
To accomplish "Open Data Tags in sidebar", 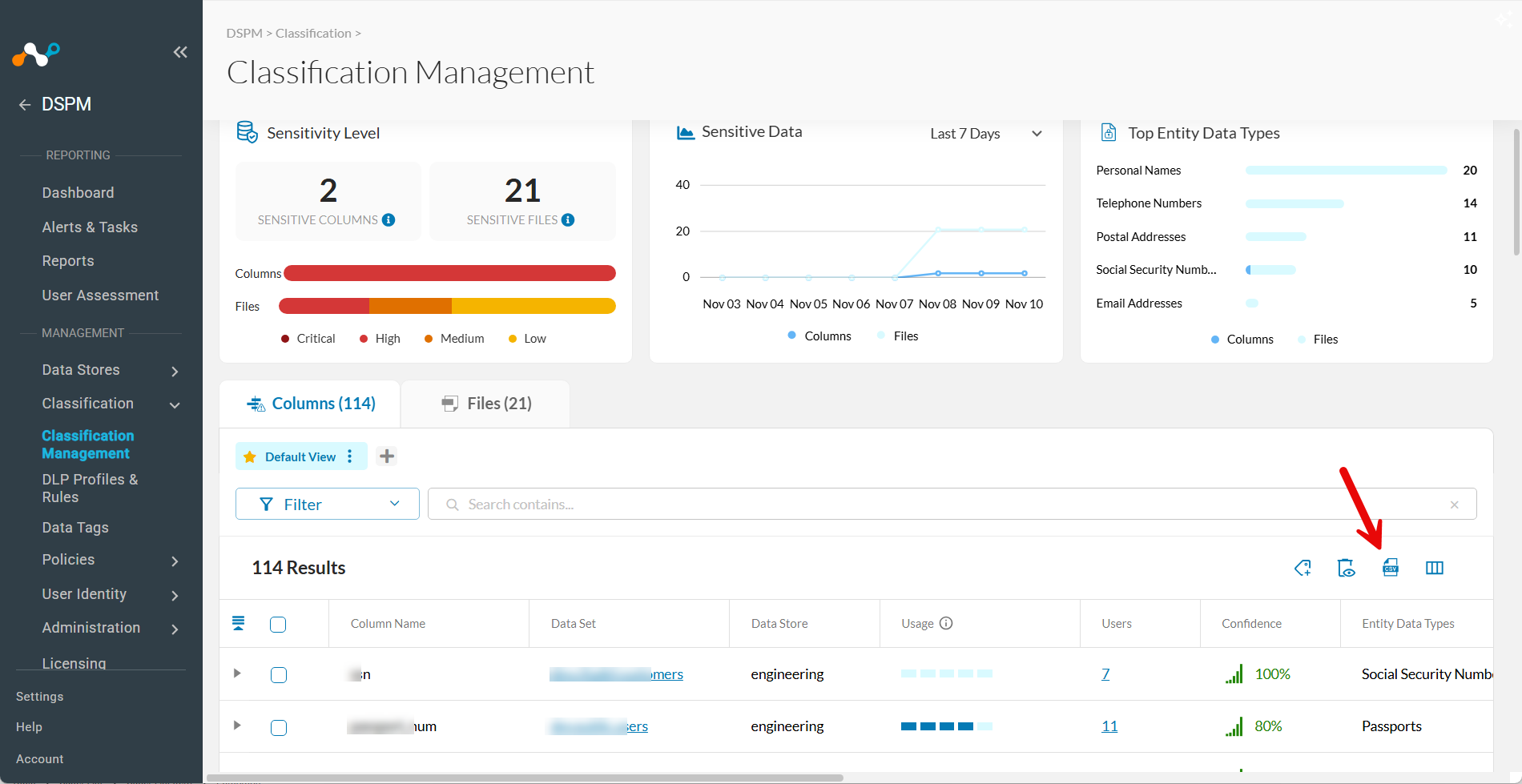I will (x=75, y=528).
